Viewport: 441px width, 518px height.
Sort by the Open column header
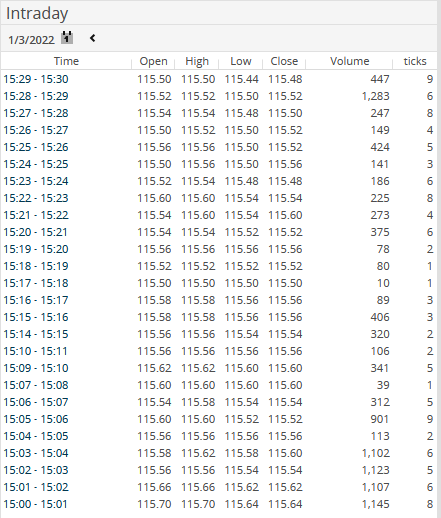(153, 61)
